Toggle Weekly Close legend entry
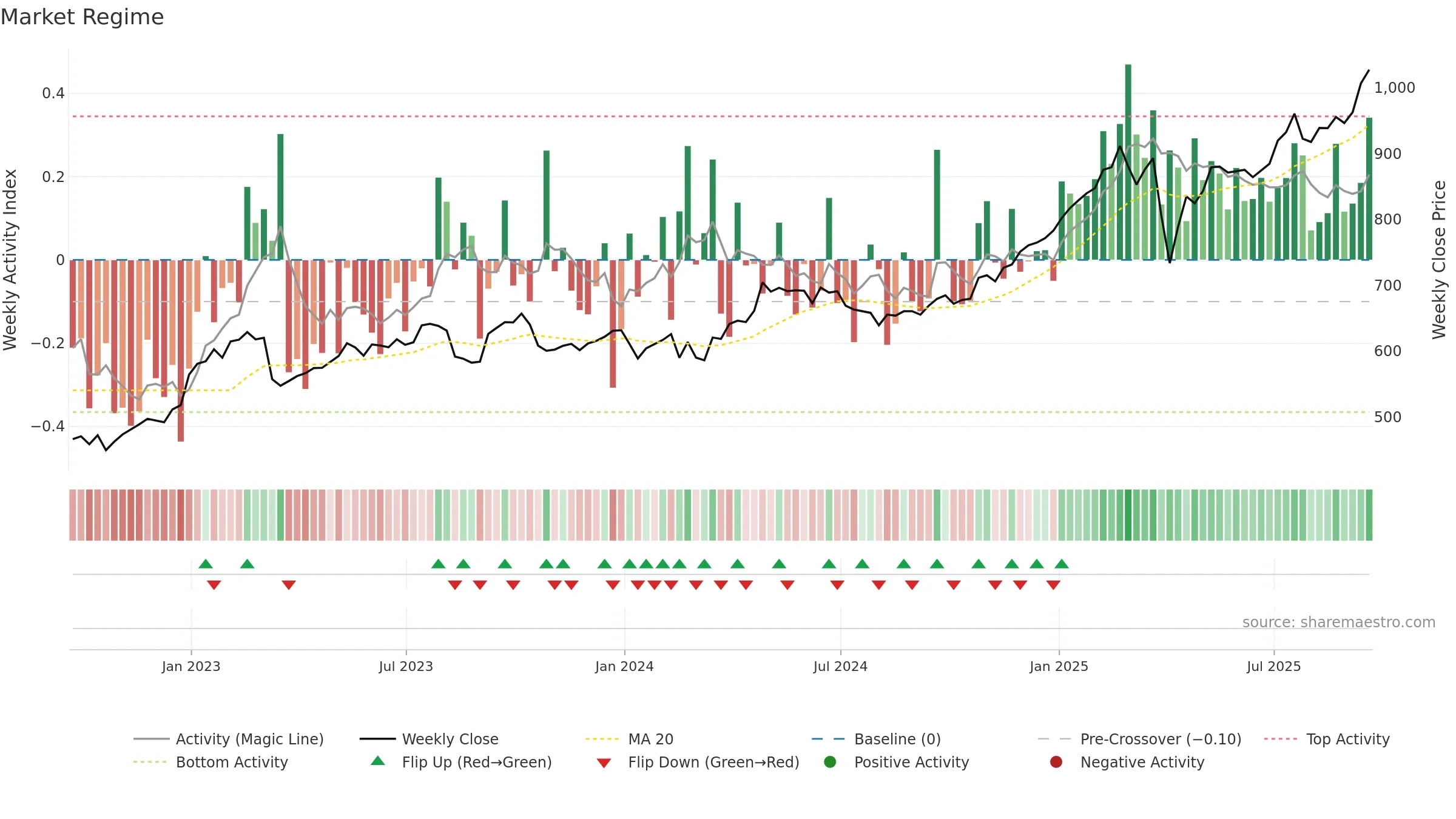1456x819 pixels. coord(429,739)
